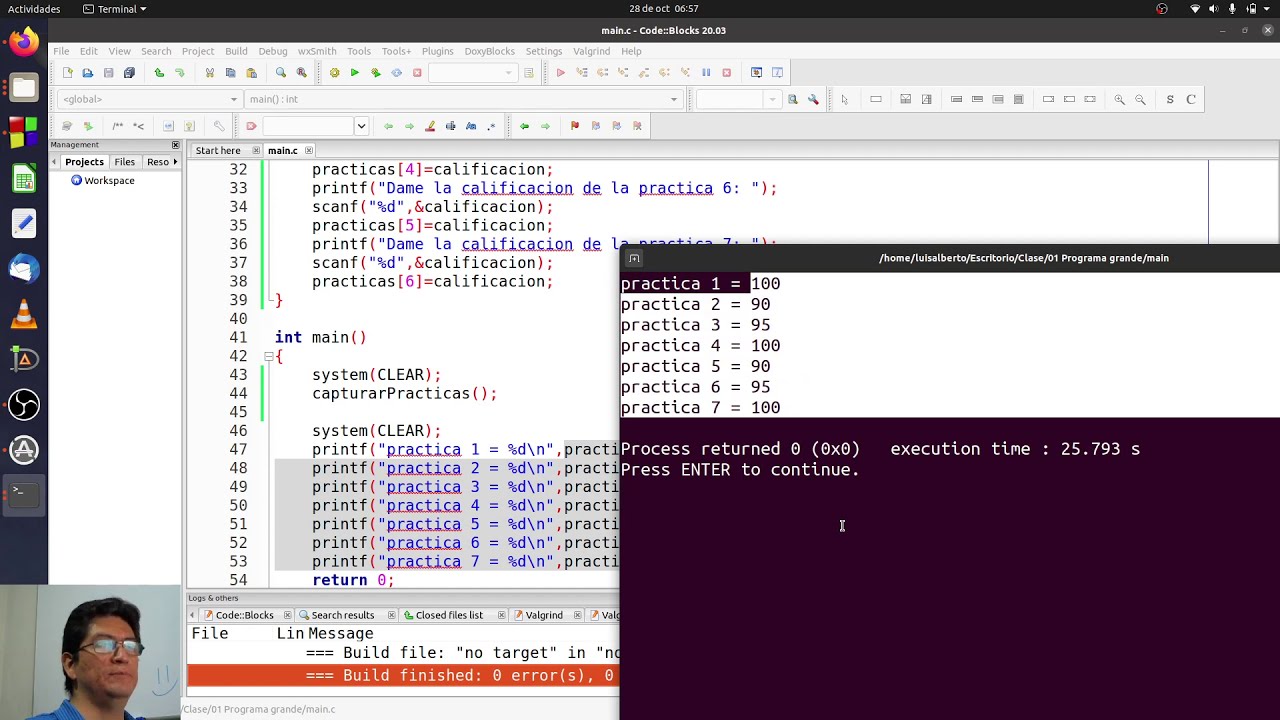The height and width of the screenshot is (720, 1280).
Task: Click Actividades in the top bar
Action: (34, 9)
